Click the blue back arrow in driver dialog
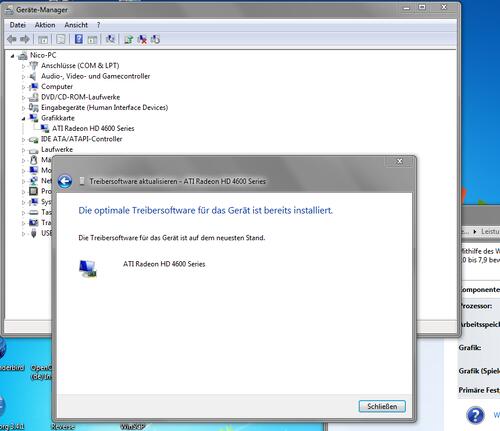 click(65, 181)
